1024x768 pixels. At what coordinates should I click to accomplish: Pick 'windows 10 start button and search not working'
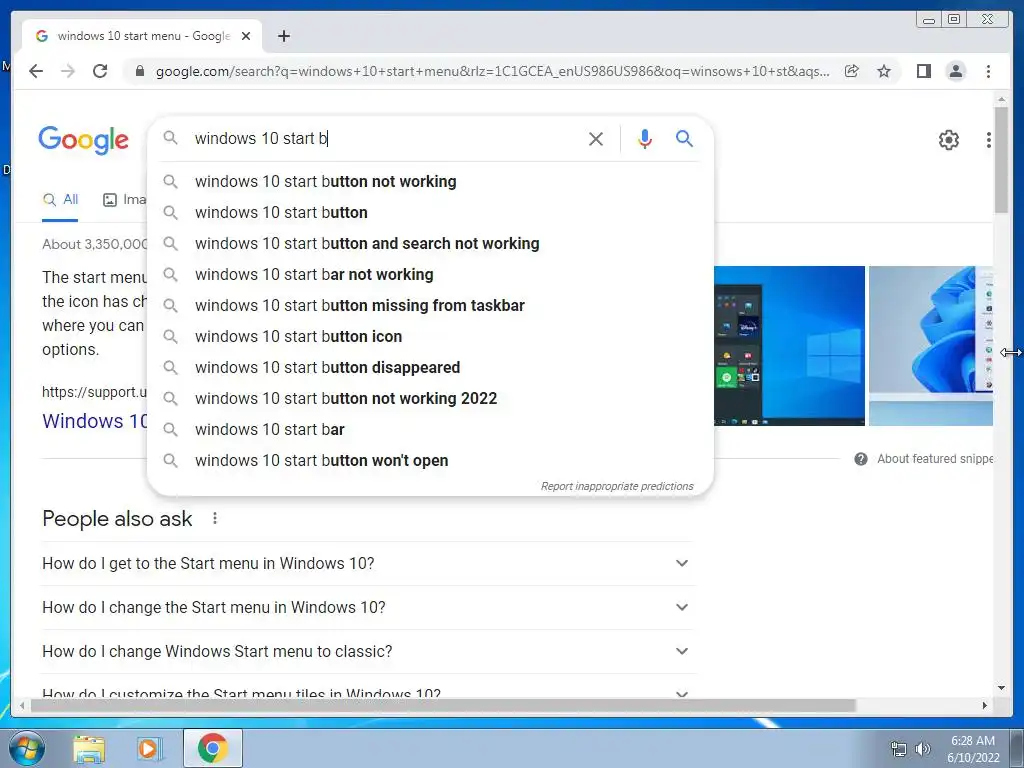point(430,244)
